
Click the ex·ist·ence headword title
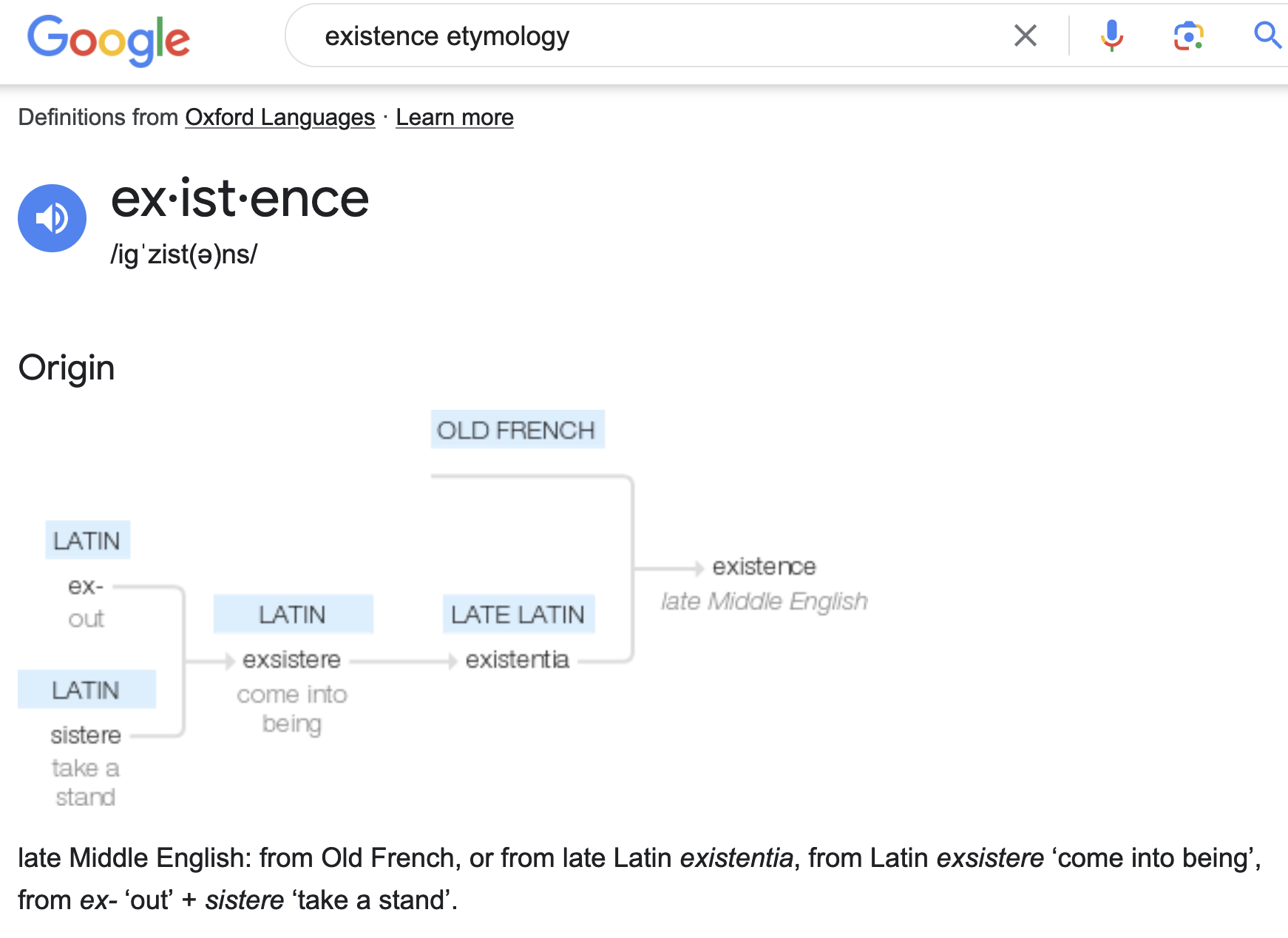pos(240,199)
